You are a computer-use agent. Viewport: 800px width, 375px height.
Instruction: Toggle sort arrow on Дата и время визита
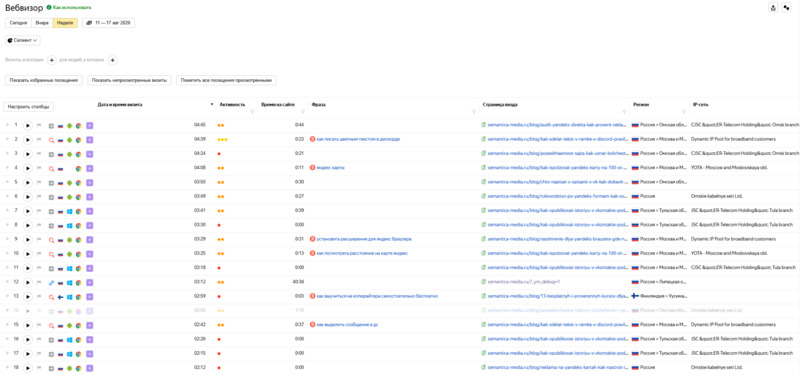[212, 104]
